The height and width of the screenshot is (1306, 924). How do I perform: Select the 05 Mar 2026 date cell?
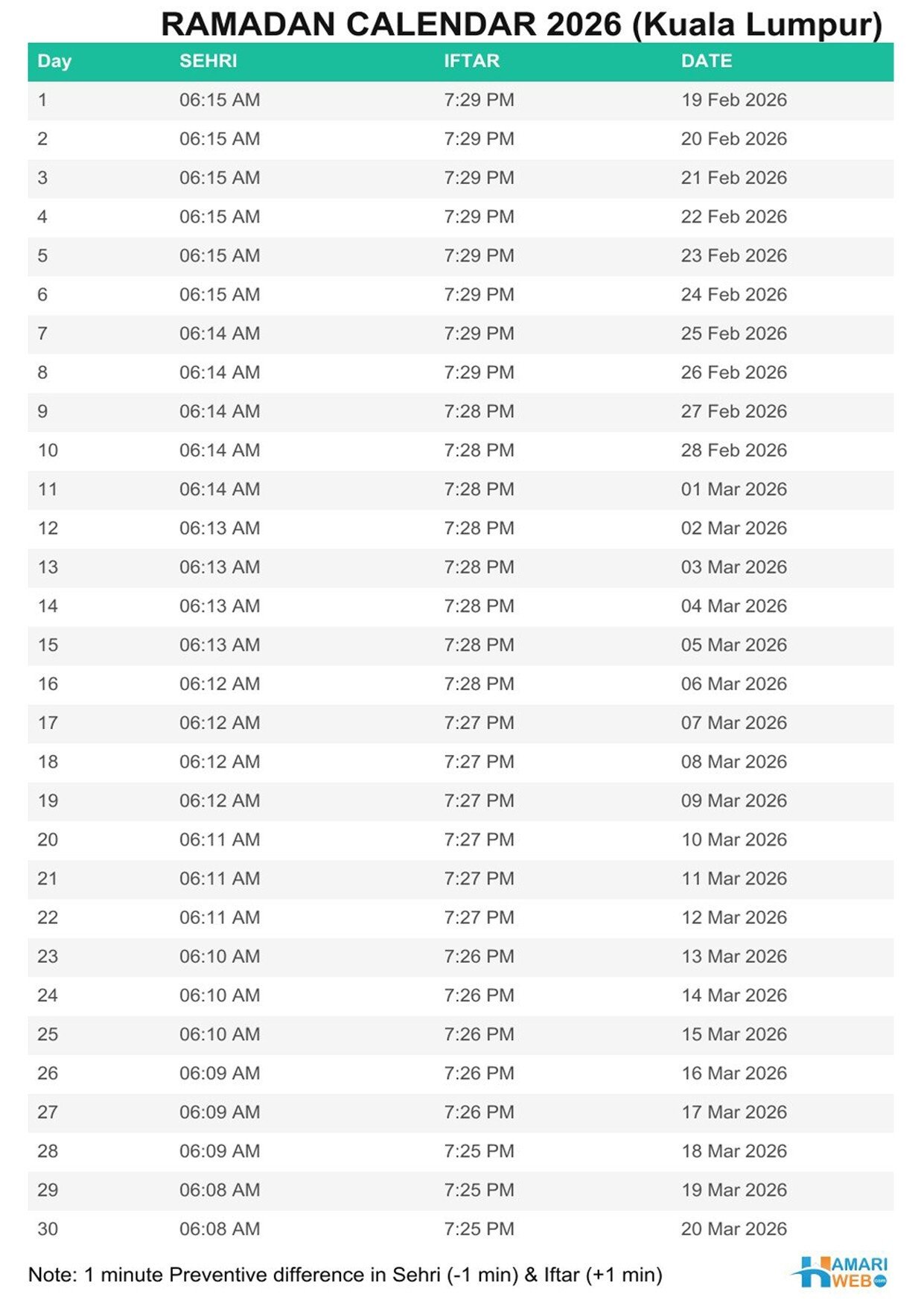tap(733, 645)
